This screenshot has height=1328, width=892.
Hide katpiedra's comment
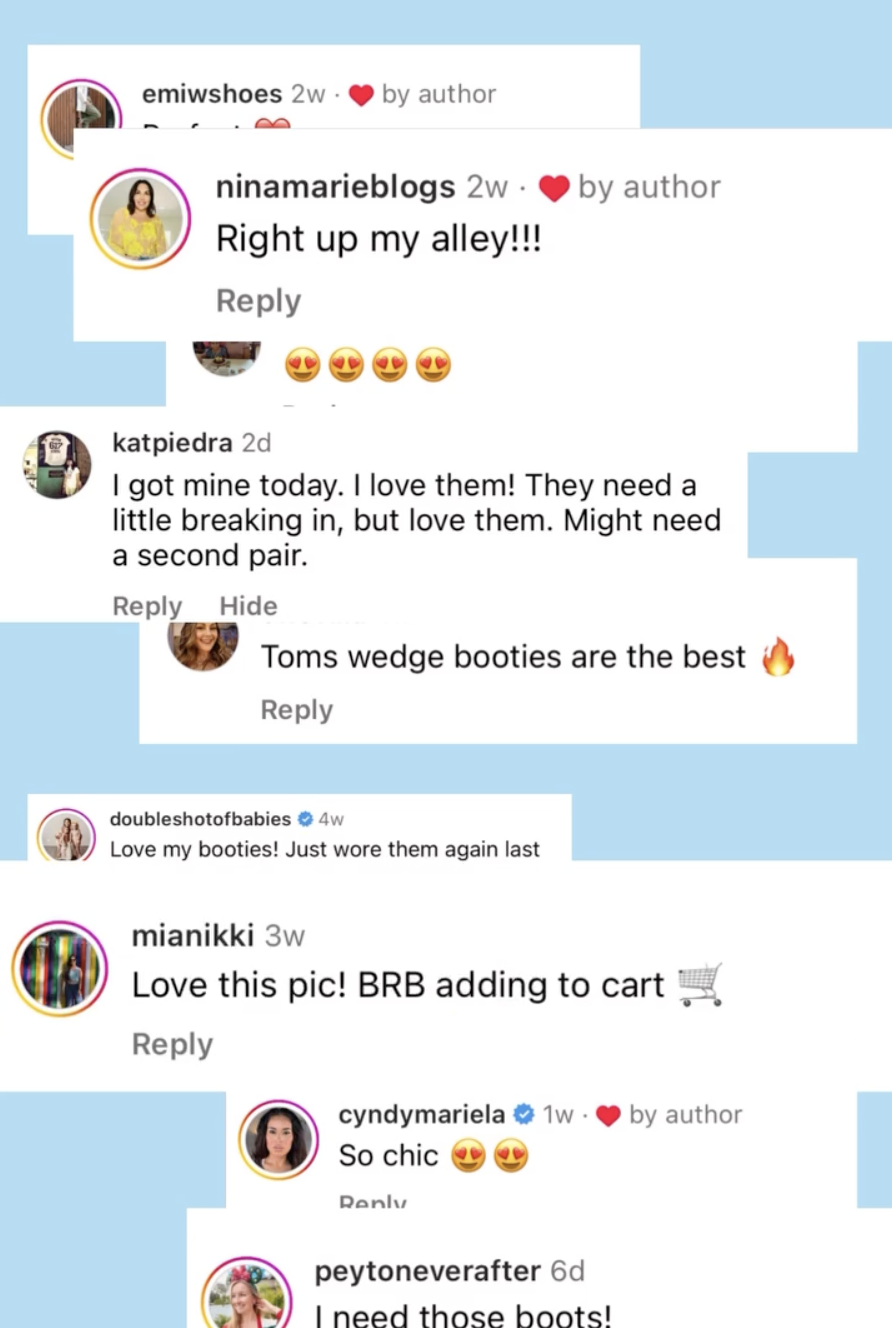248,606
